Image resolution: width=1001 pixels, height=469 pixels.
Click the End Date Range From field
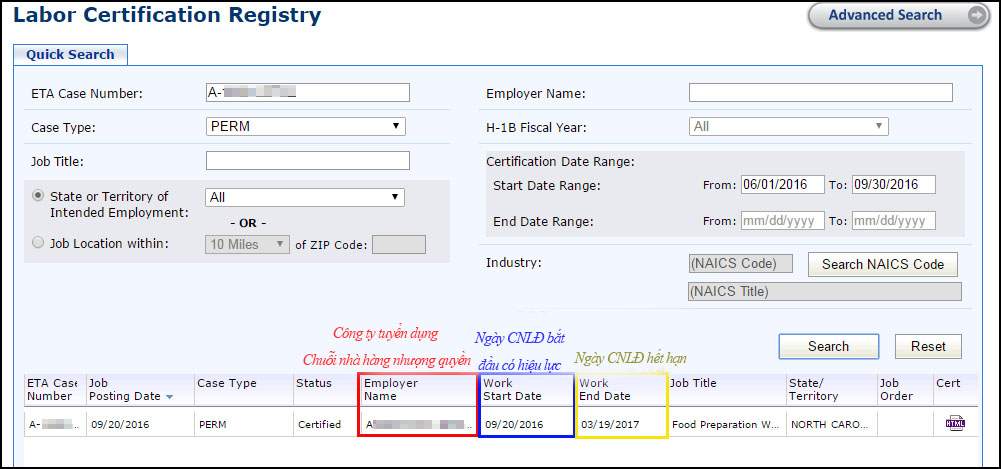tap(782, 221)
